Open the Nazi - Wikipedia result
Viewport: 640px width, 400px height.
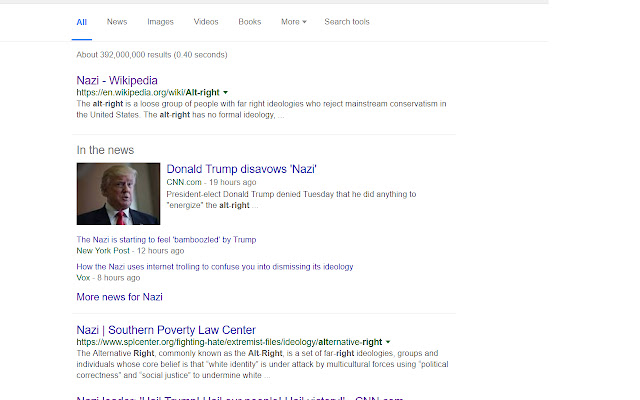[x=117, y=80]
